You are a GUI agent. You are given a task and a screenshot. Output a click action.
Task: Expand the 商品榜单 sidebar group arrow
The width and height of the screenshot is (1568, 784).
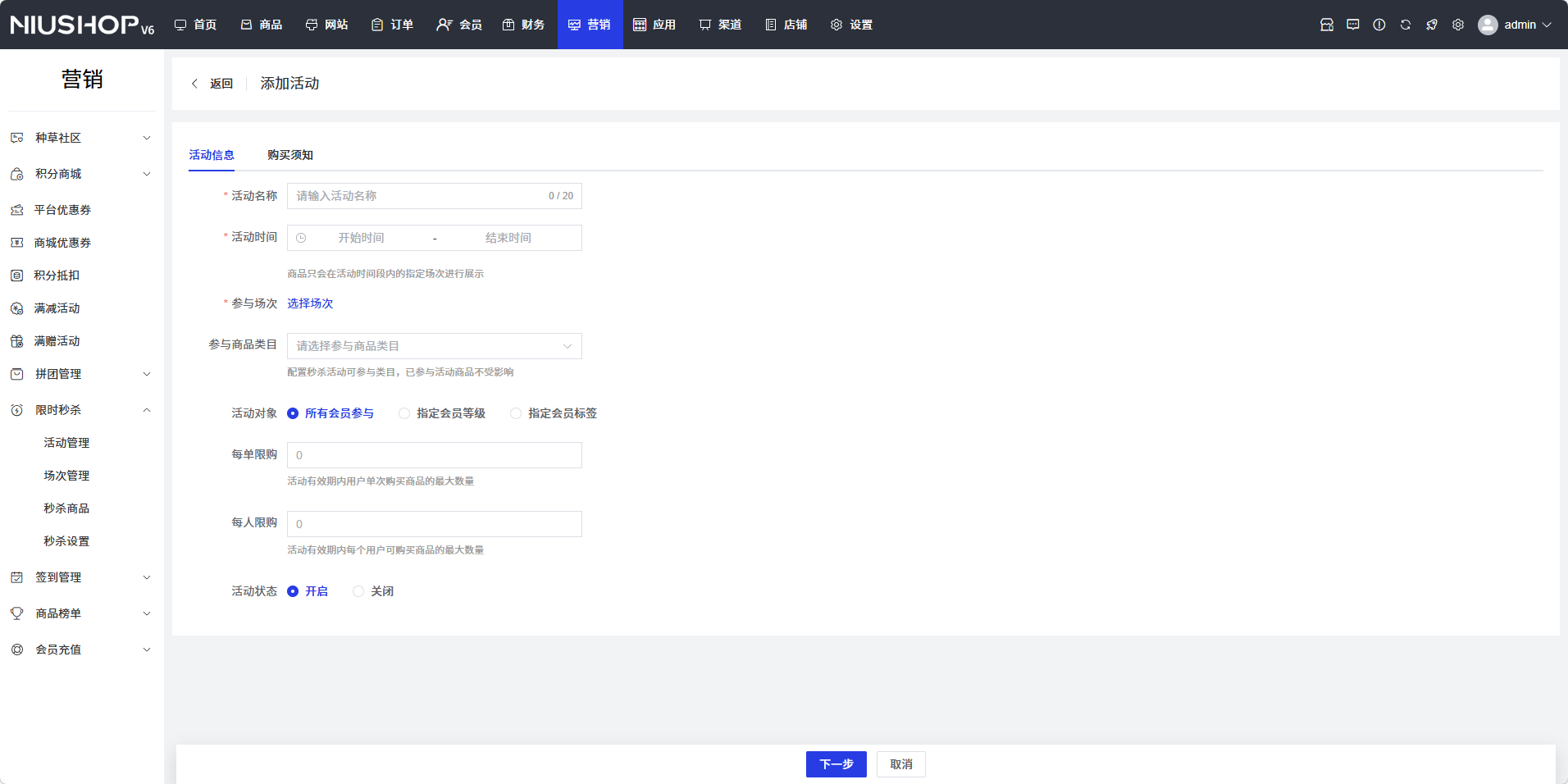point(147,613)
